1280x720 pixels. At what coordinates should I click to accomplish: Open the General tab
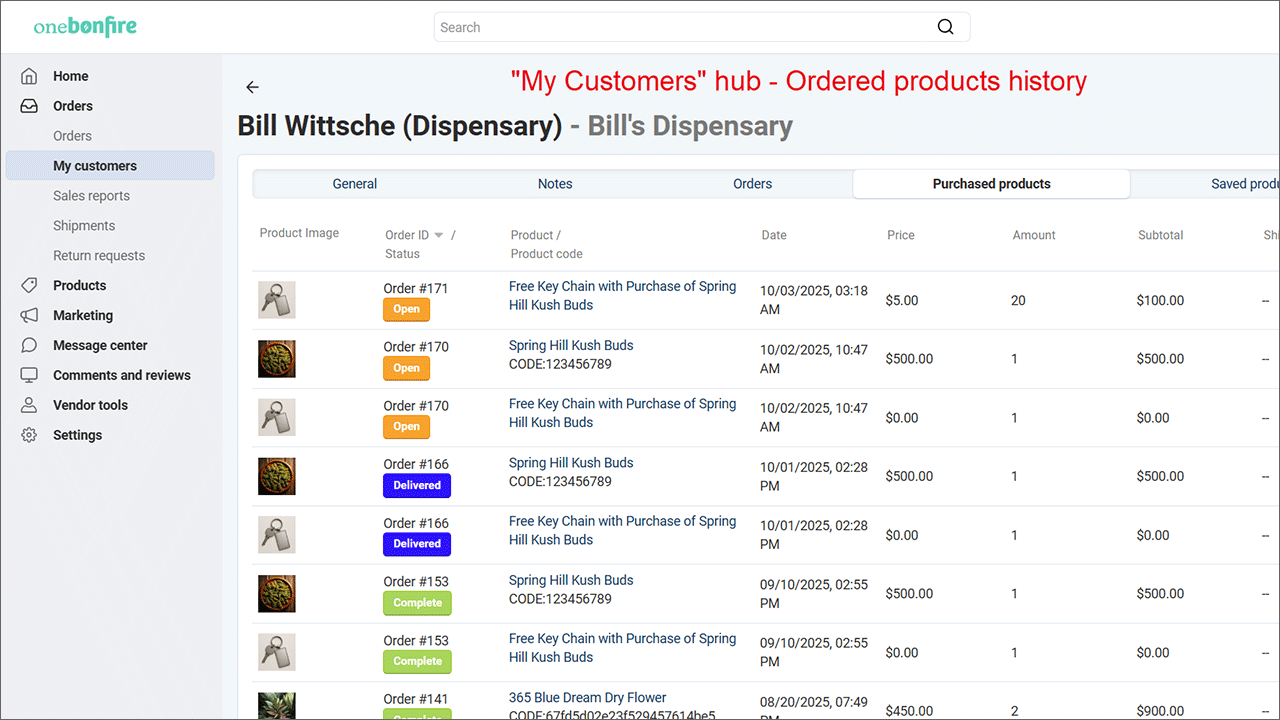click(x=355, y=184)
